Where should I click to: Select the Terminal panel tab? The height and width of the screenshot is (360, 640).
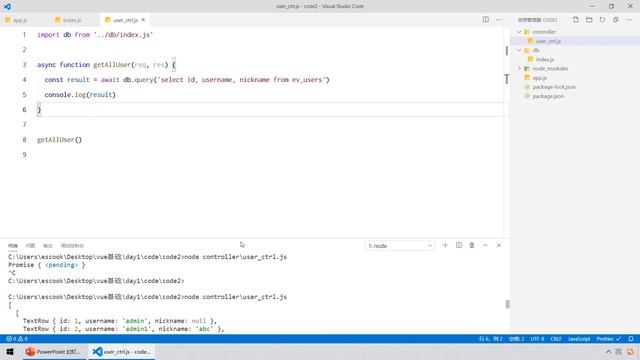13,246
